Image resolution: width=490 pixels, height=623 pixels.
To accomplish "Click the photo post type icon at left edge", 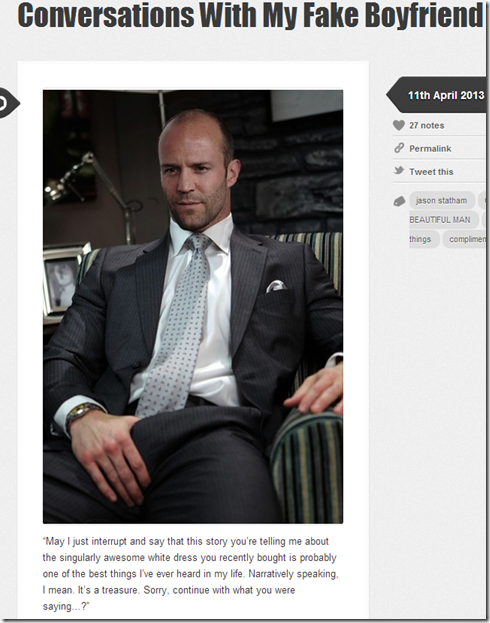I will tap(8, 103).
